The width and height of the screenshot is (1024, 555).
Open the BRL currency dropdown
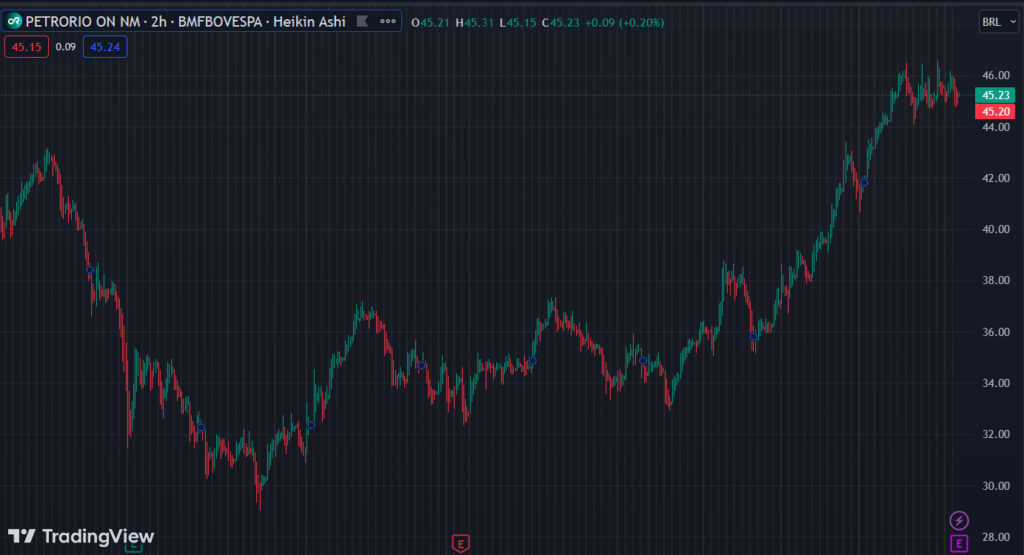coord(999,22)
